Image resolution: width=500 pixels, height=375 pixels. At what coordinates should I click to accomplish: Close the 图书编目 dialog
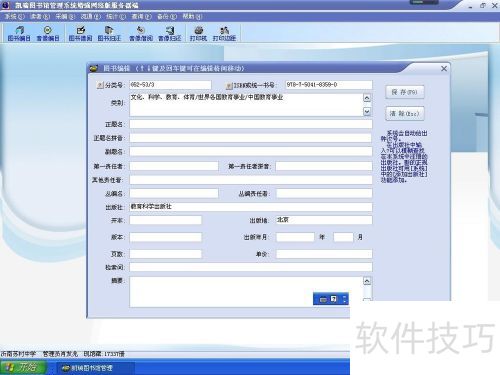[x=444, y=69]
